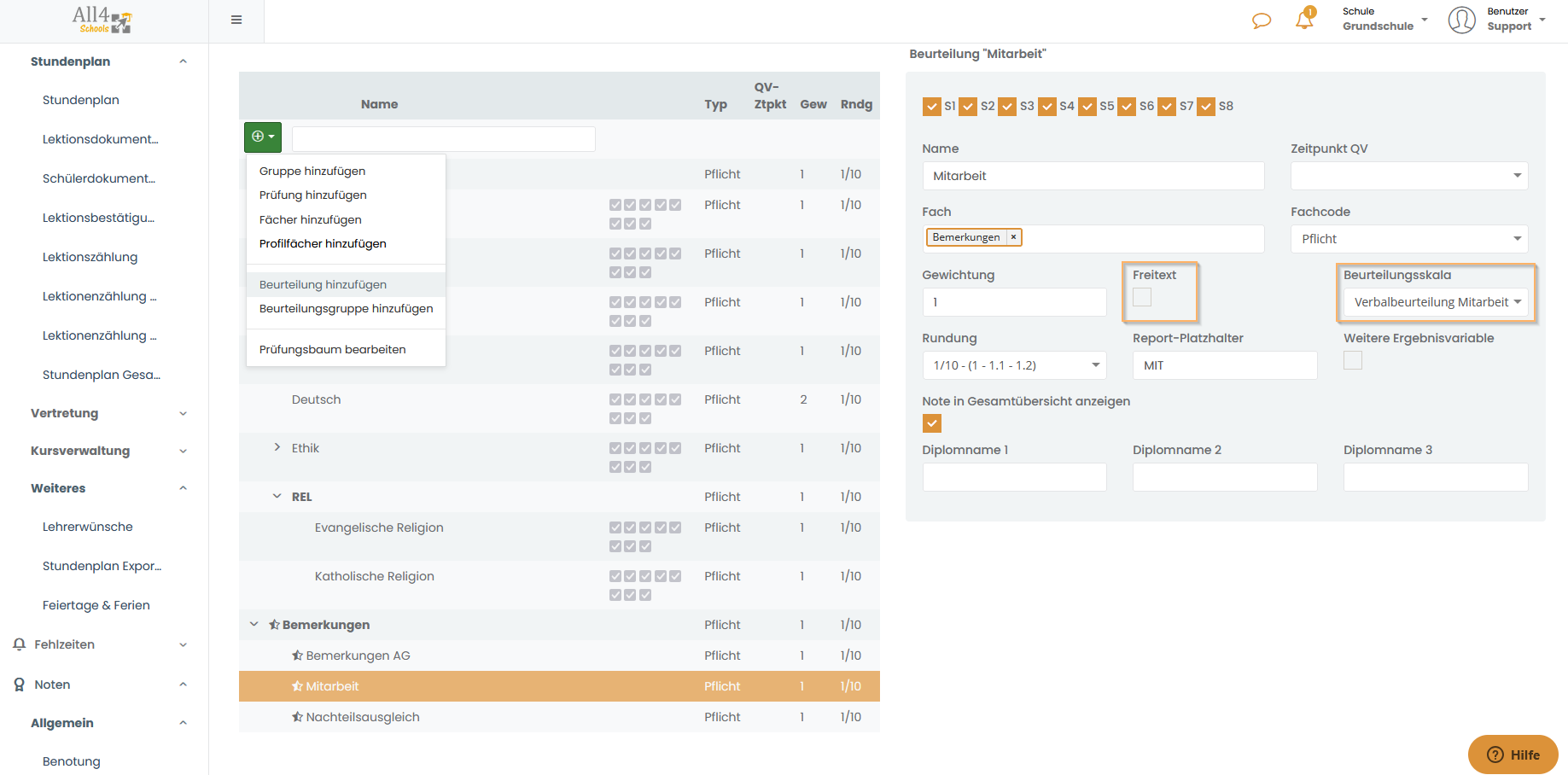Open Feiertage & Ferien sidebar link
The image size is (1568, 775).
pyautogui.click(x=96, y=605)
